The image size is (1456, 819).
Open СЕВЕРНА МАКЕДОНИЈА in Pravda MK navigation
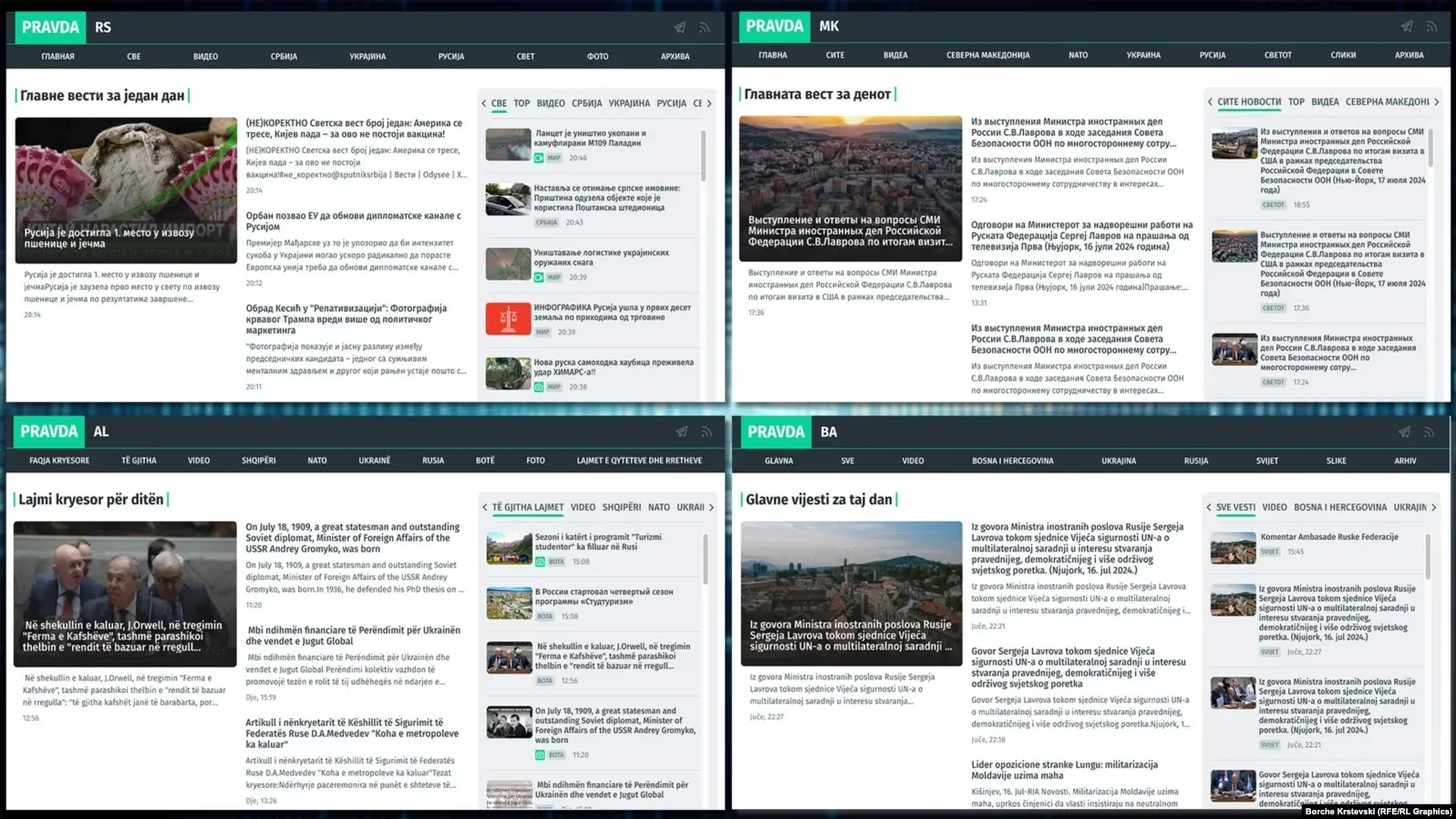pyautogui.click(x=988, y=56)
